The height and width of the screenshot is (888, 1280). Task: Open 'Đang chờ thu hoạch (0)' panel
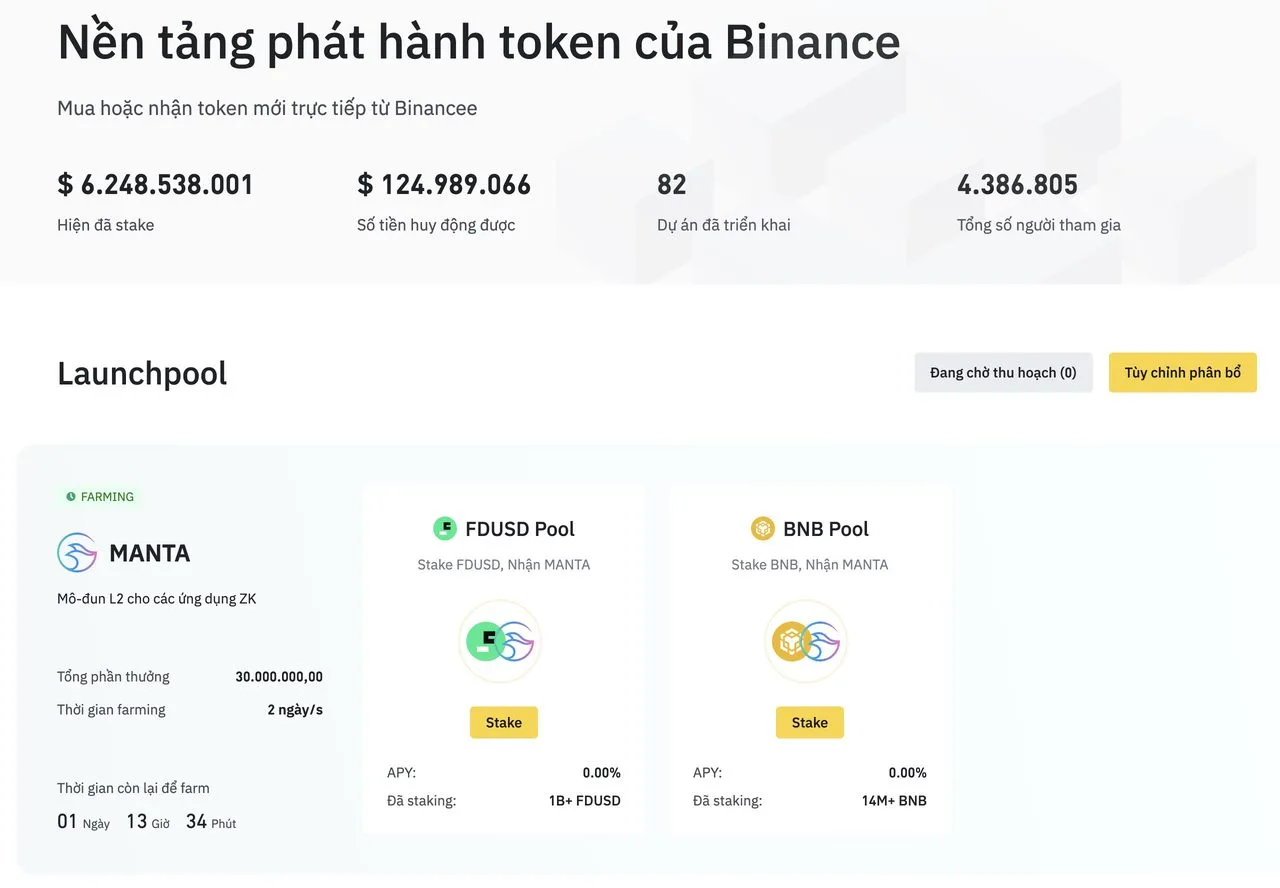click(x=1003, y=371)
